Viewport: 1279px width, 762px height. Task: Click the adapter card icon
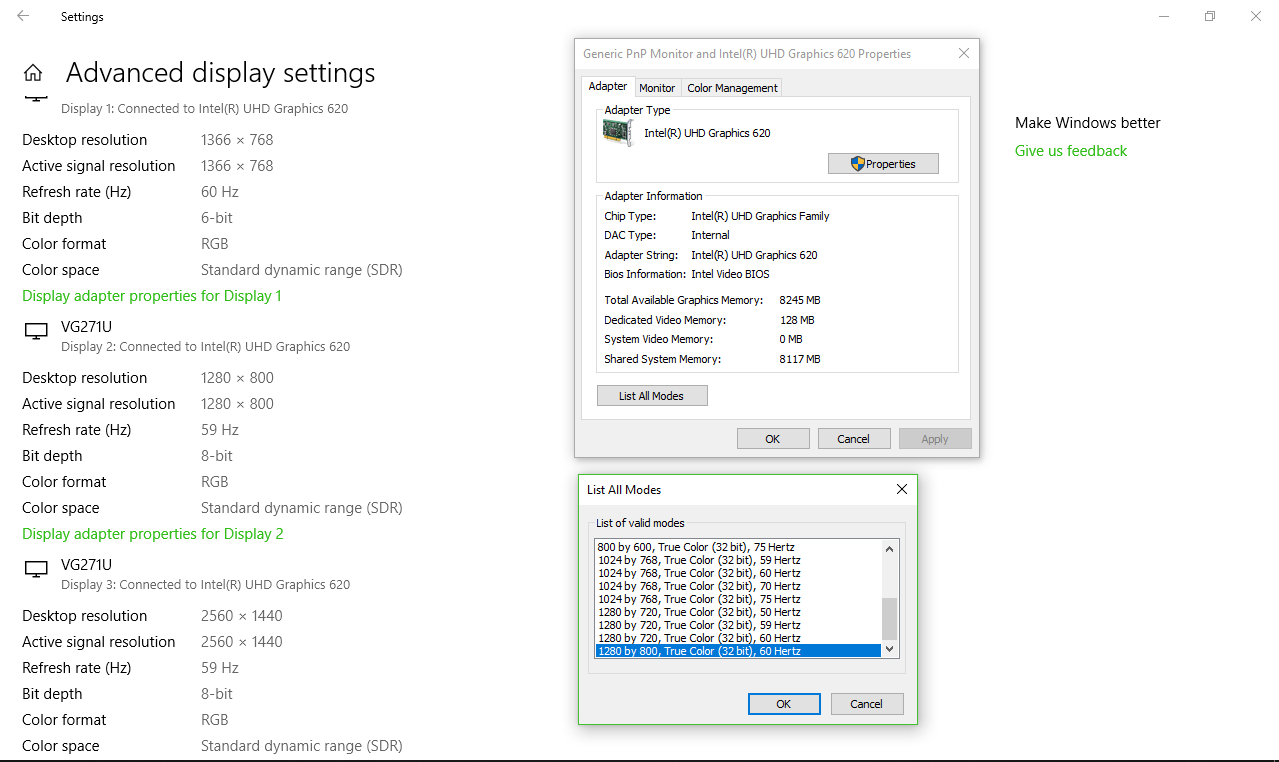tap(618, 132)
